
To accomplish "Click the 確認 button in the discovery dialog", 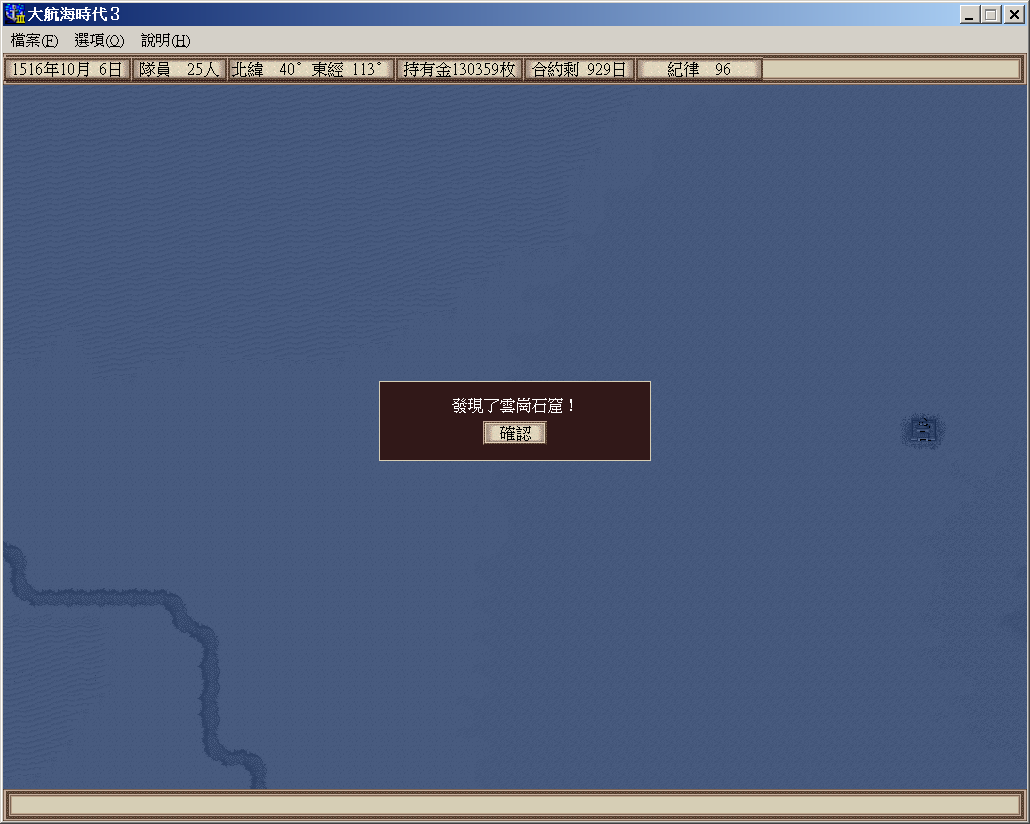I will (x=515, y=433).
